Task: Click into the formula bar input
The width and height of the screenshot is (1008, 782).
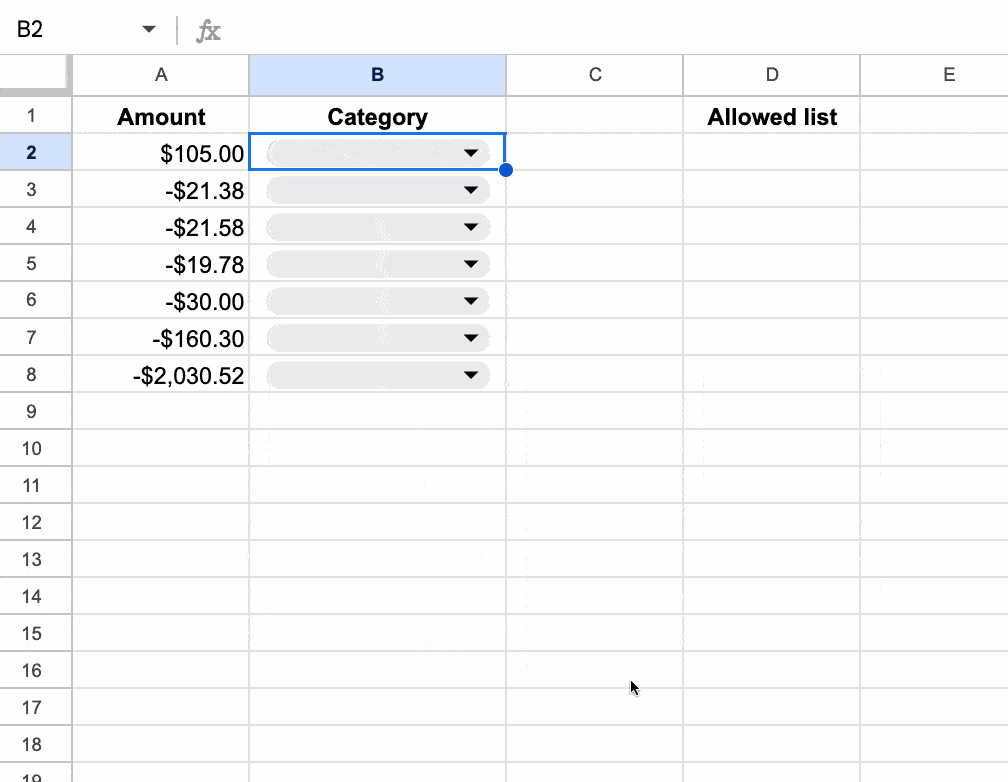Action: (600, 30)
